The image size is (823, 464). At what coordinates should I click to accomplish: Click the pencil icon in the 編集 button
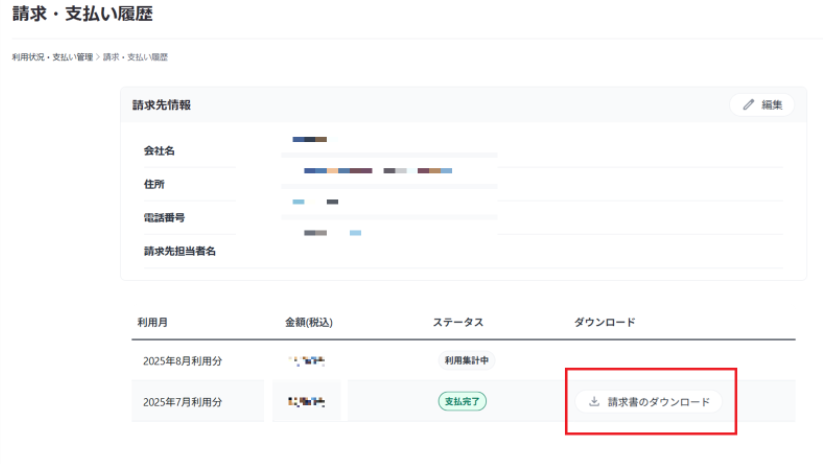tap(748, 105)
